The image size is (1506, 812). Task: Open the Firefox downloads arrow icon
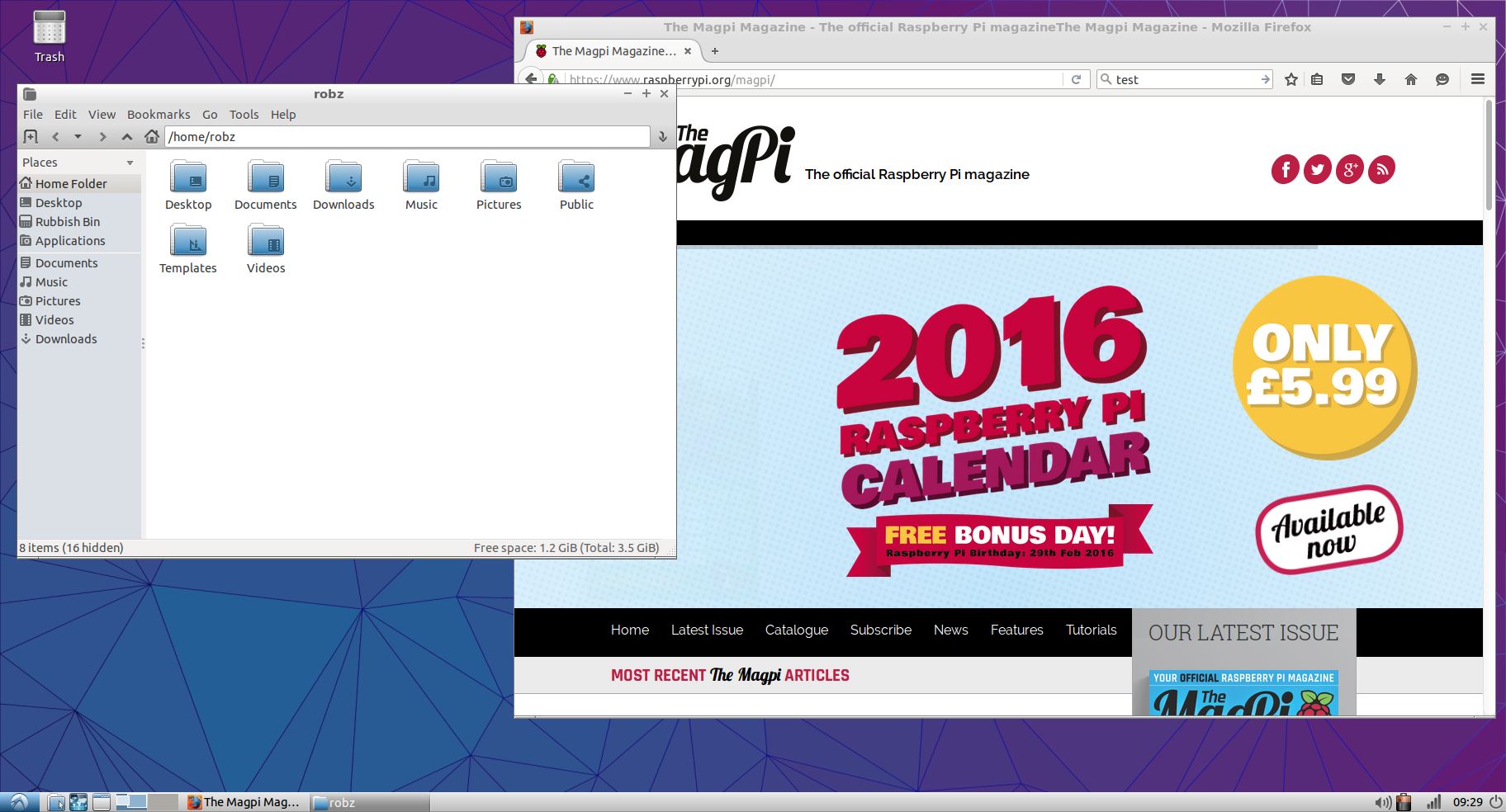point(1379,79)
